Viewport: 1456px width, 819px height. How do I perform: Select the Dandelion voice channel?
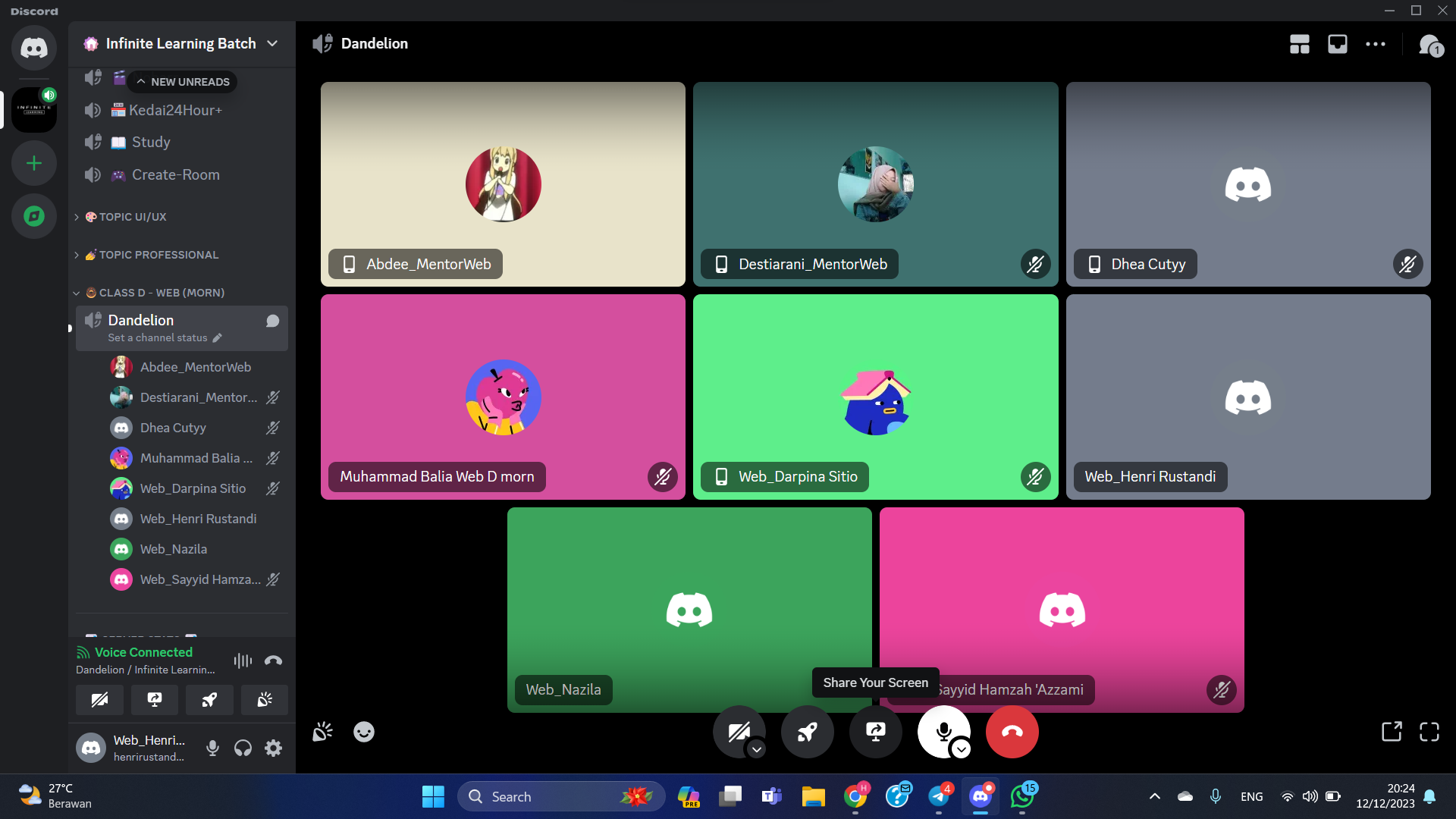(x=182, y=328)
